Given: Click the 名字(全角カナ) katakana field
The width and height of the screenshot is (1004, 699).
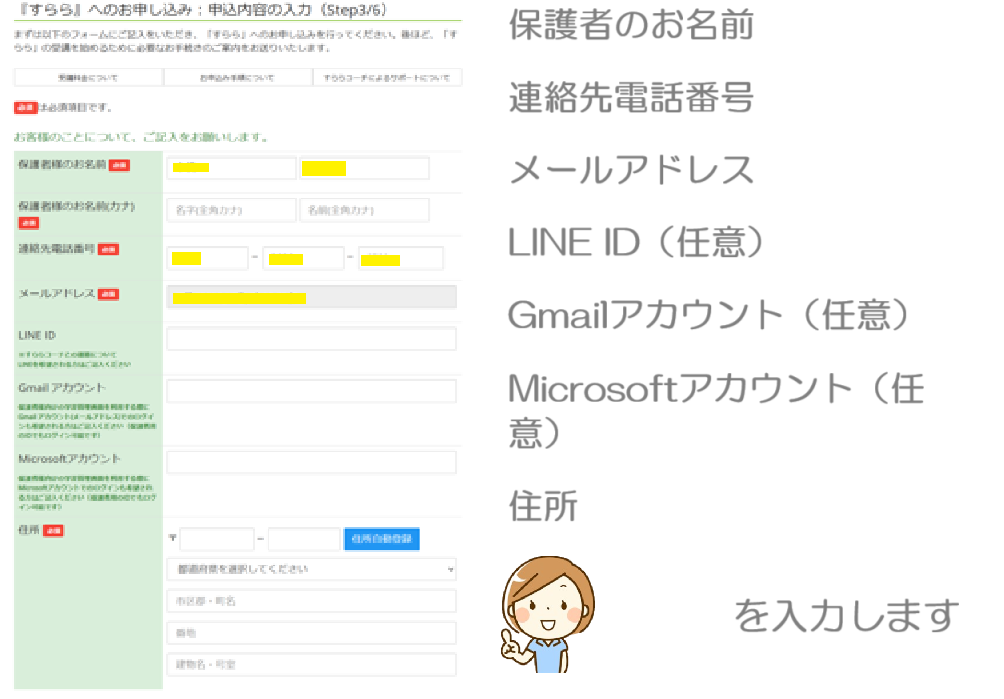Looking at the screenshot, I should tap(231, 210).
